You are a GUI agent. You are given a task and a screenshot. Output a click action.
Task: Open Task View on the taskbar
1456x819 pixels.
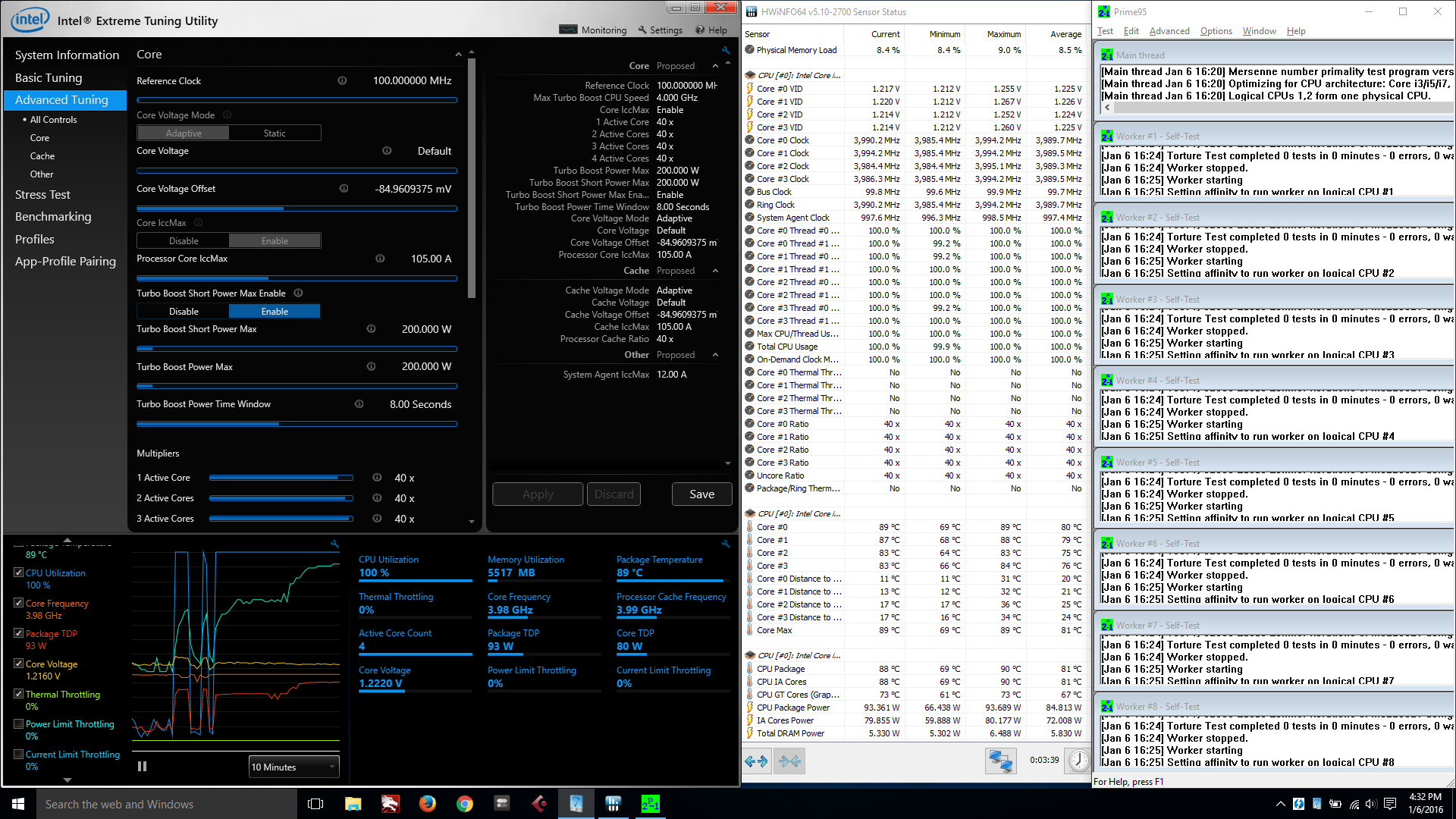coord(316,804)
